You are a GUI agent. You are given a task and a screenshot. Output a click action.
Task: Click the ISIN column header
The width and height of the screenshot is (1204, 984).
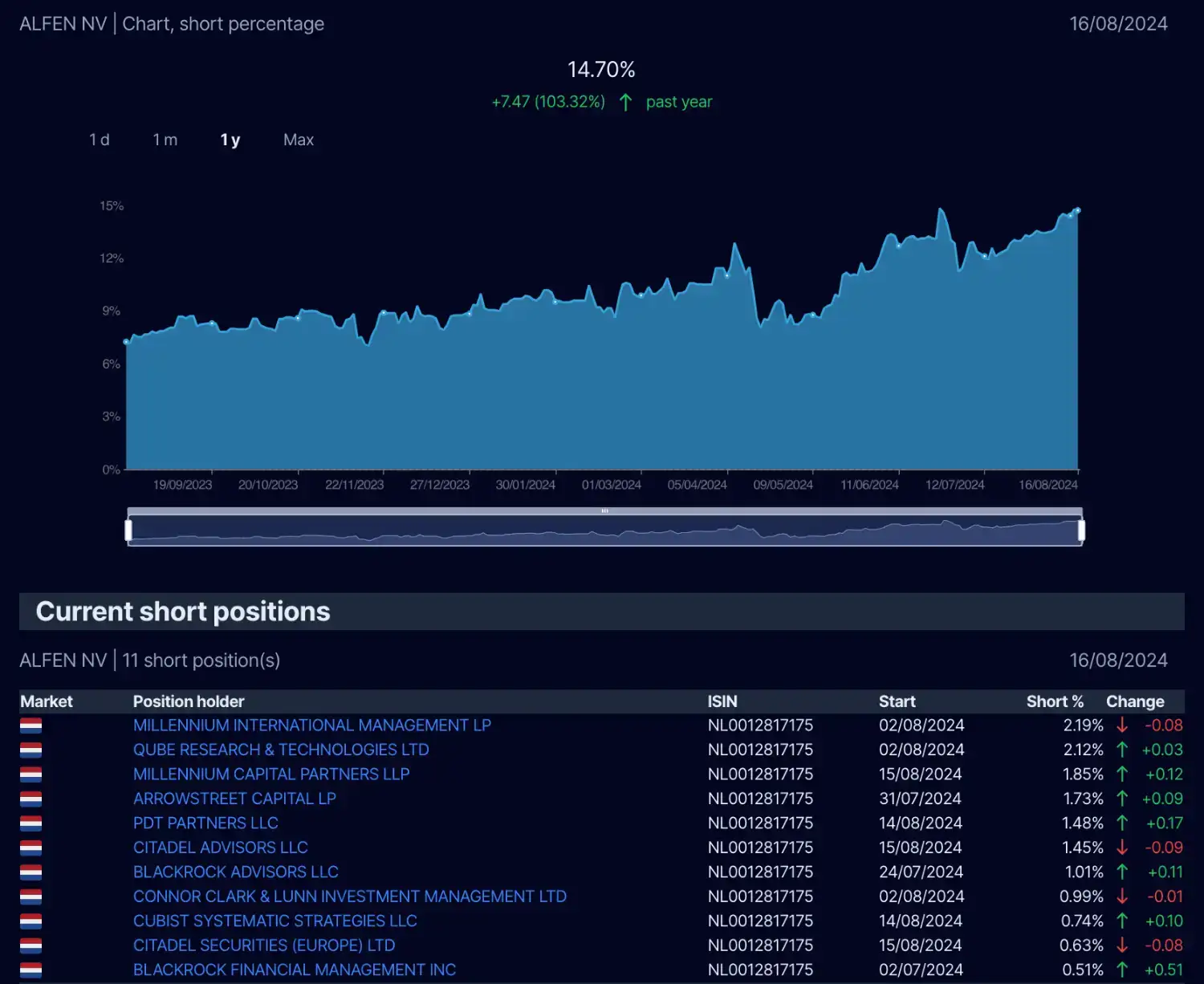point(722,701)
